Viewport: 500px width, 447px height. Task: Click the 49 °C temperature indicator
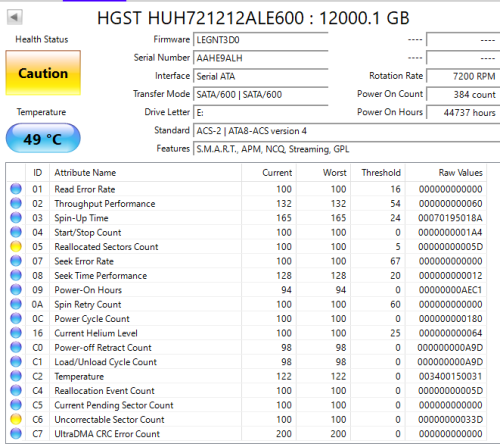pyautogui.click(x=43, y=138)
